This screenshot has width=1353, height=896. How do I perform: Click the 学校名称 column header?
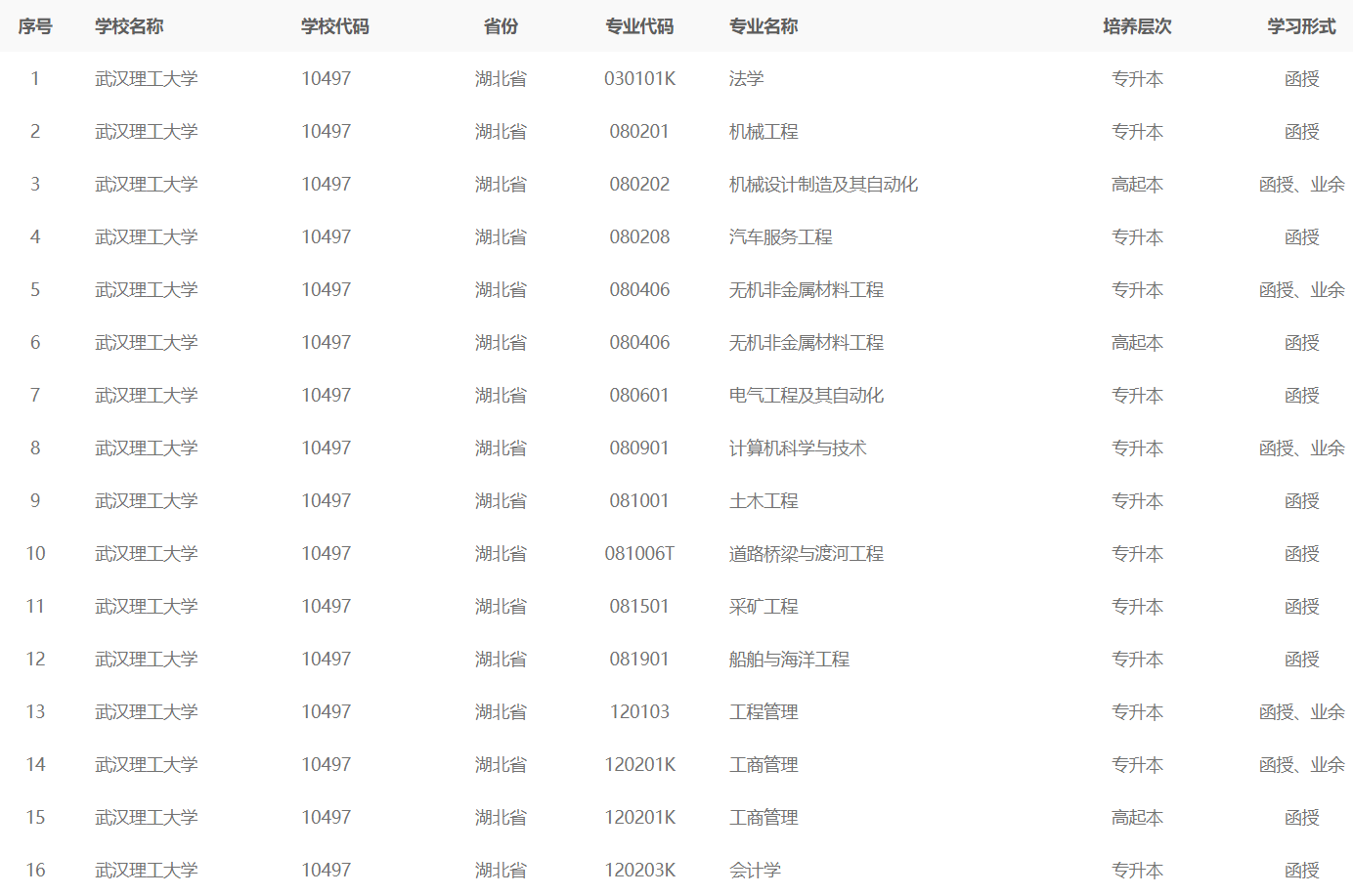coord(129,26)
